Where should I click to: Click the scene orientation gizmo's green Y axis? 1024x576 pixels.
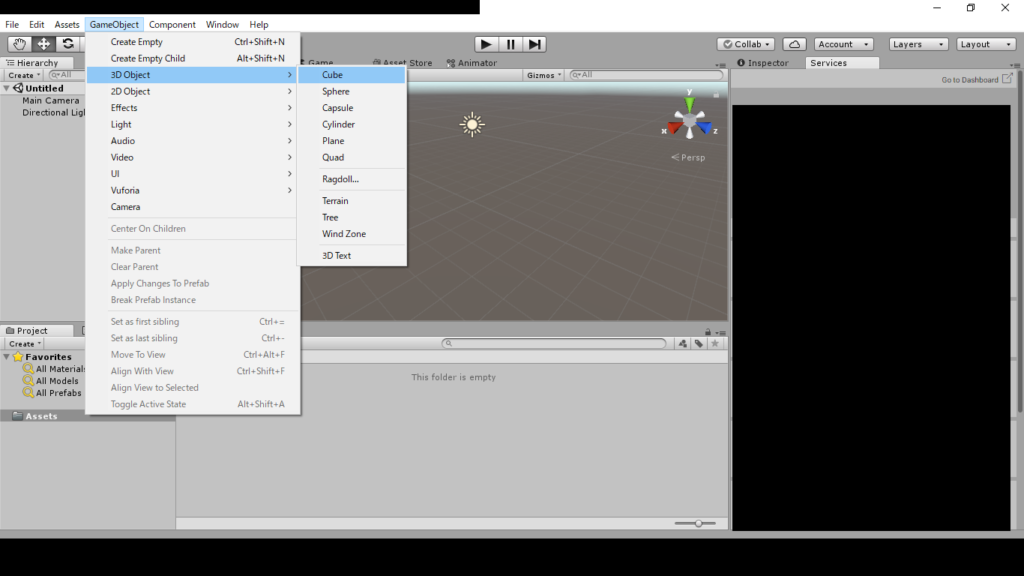(689, 102)
